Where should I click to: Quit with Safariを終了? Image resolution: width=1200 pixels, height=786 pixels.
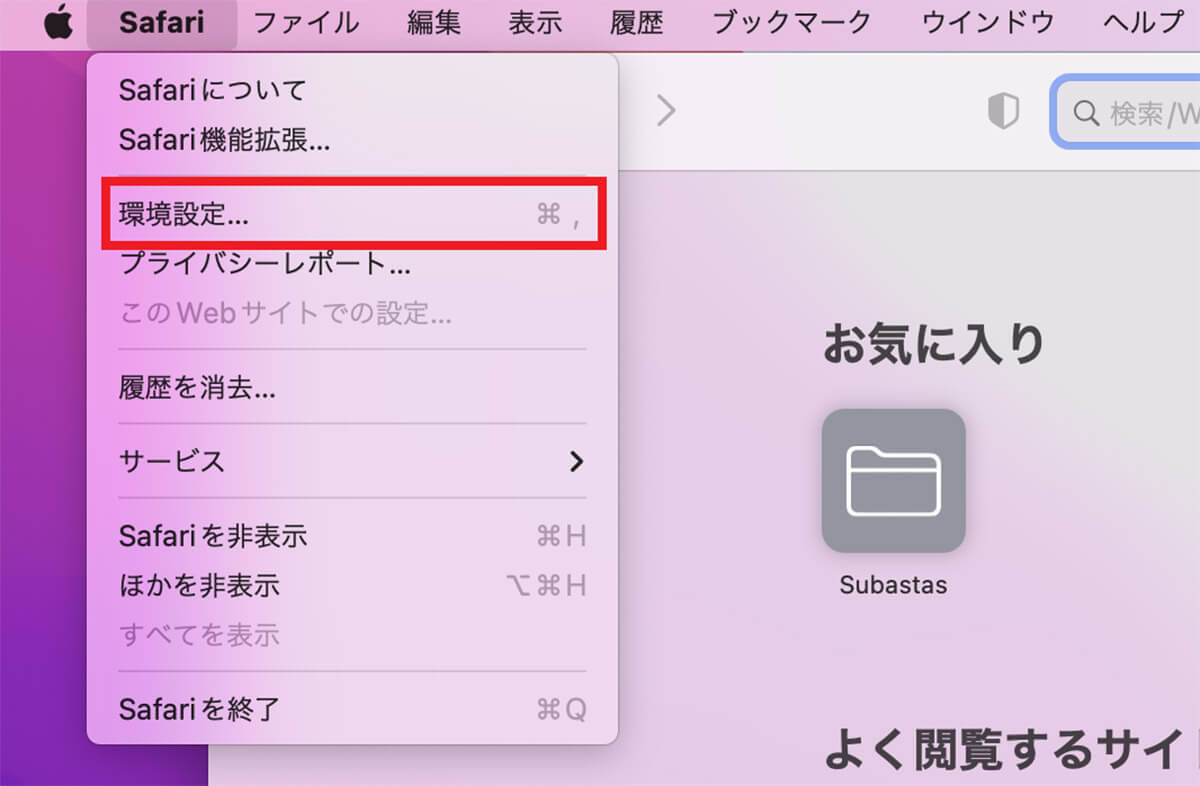pyautogui.click(x=352, y=710)
